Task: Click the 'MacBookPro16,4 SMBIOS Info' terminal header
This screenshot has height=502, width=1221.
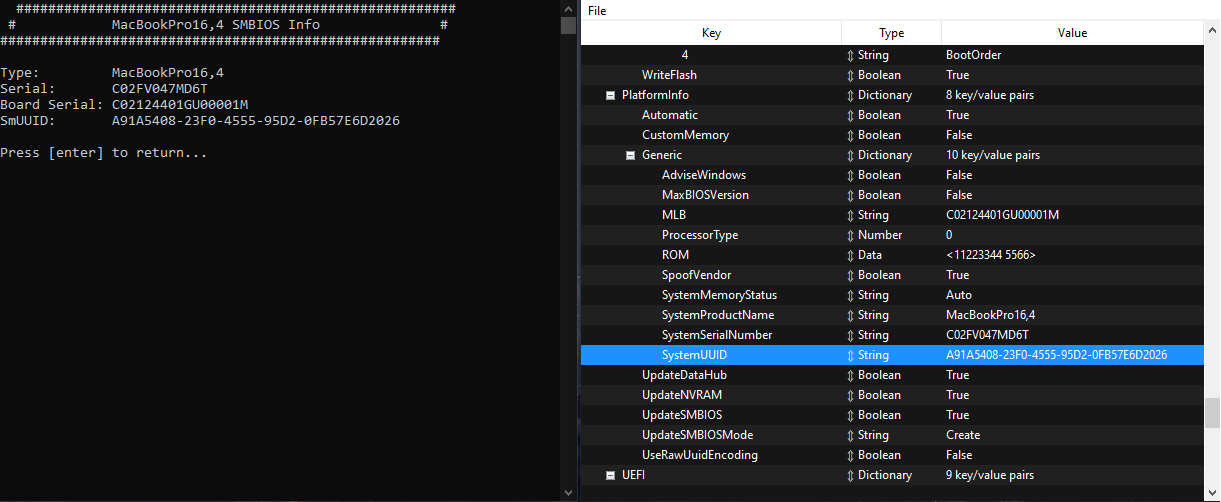Action: click(x=216, y=24)
